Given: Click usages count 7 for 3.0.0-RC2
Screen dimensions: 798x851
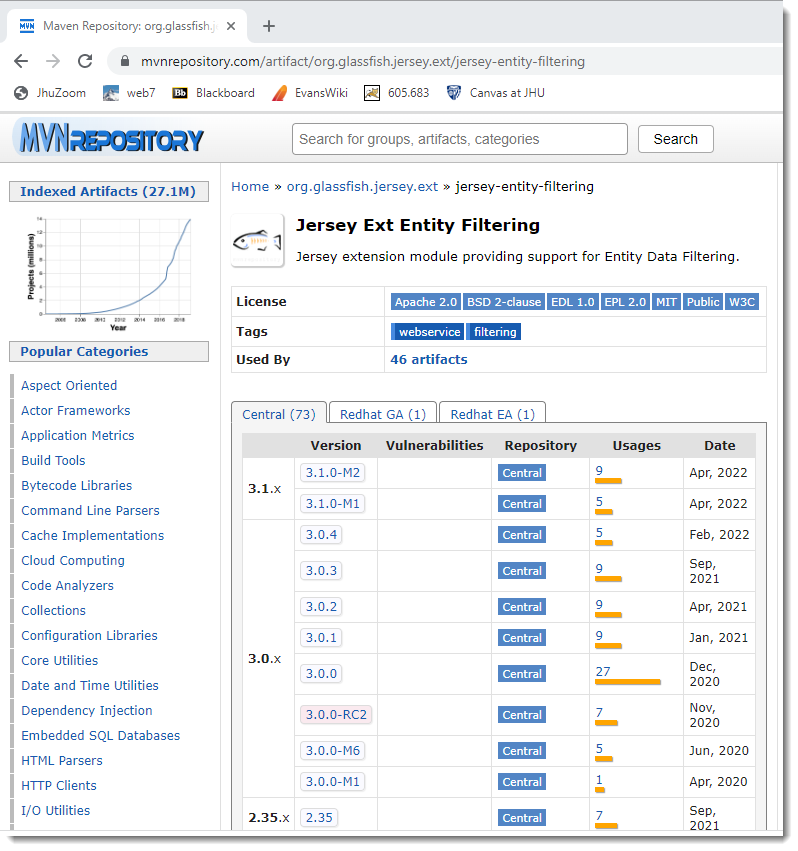Looking at the screenshot, I should (599, 713).
